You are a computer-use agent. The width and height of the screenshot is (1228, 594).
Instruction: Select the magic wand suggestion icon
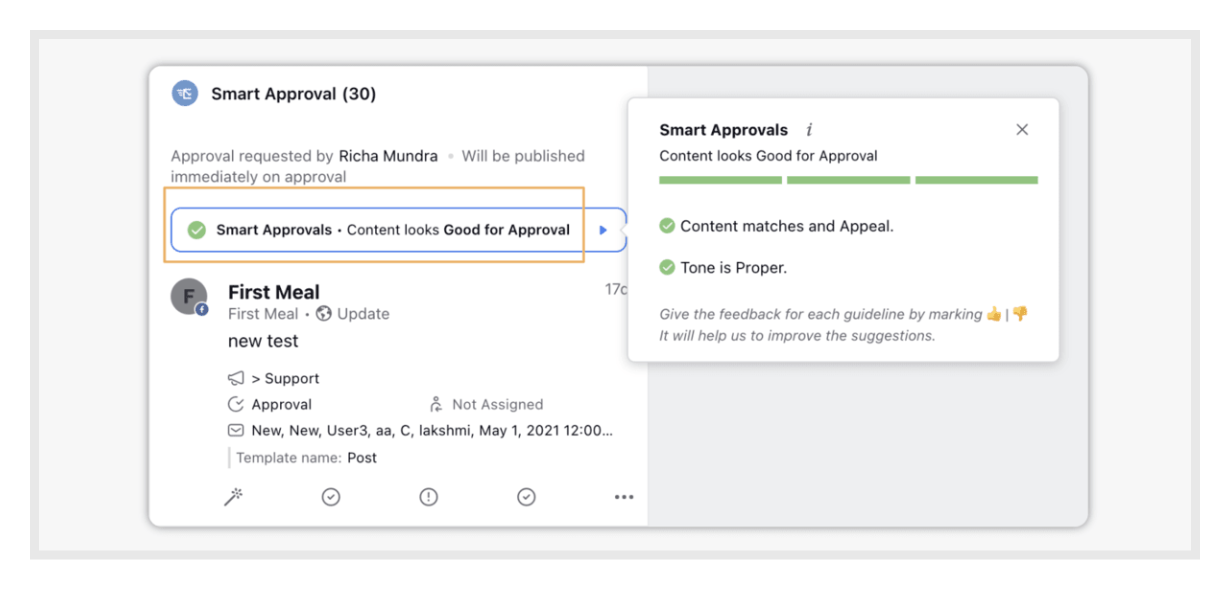231,496
